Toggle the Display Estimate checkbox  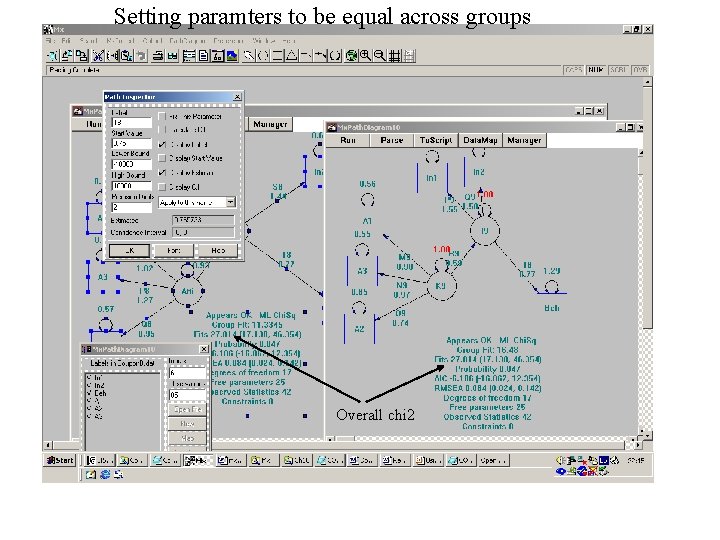(x=162, y=173)
